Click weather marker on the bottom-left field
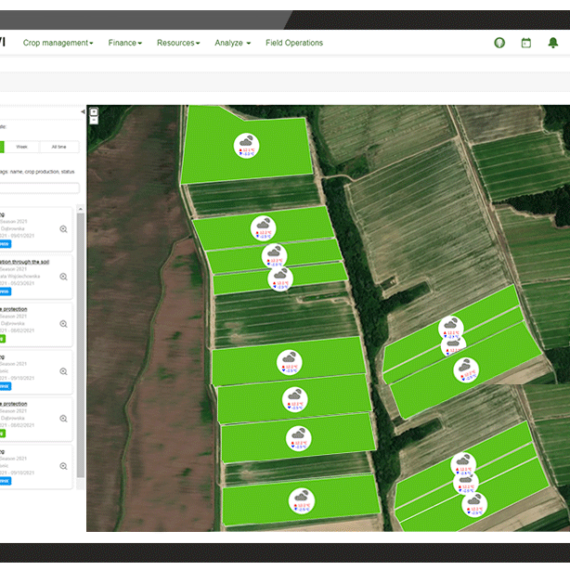 tap(301, 501)
